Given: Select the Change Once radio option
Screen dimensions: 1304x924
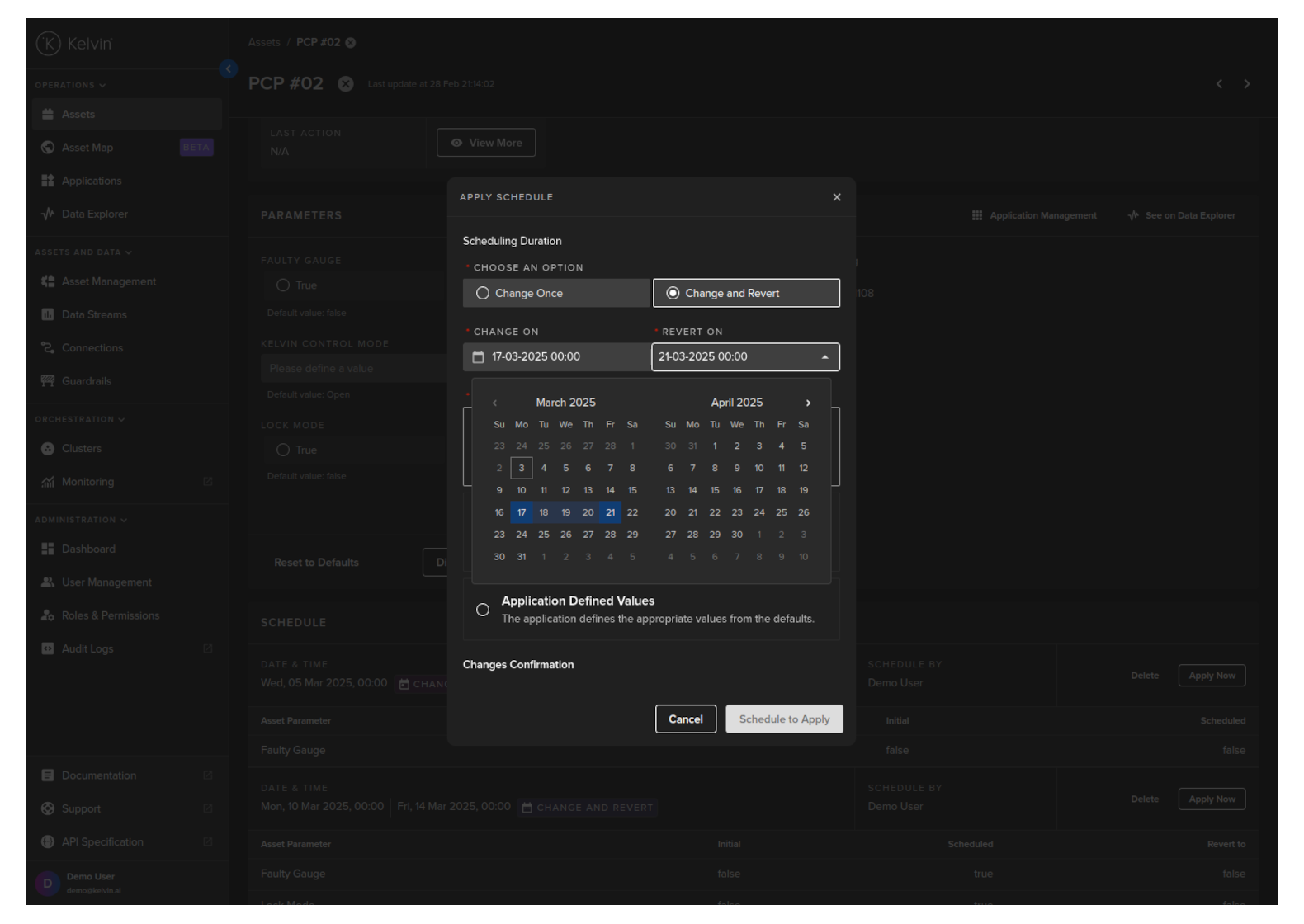Looking at the screenshot, I should (x=484, y=294).
